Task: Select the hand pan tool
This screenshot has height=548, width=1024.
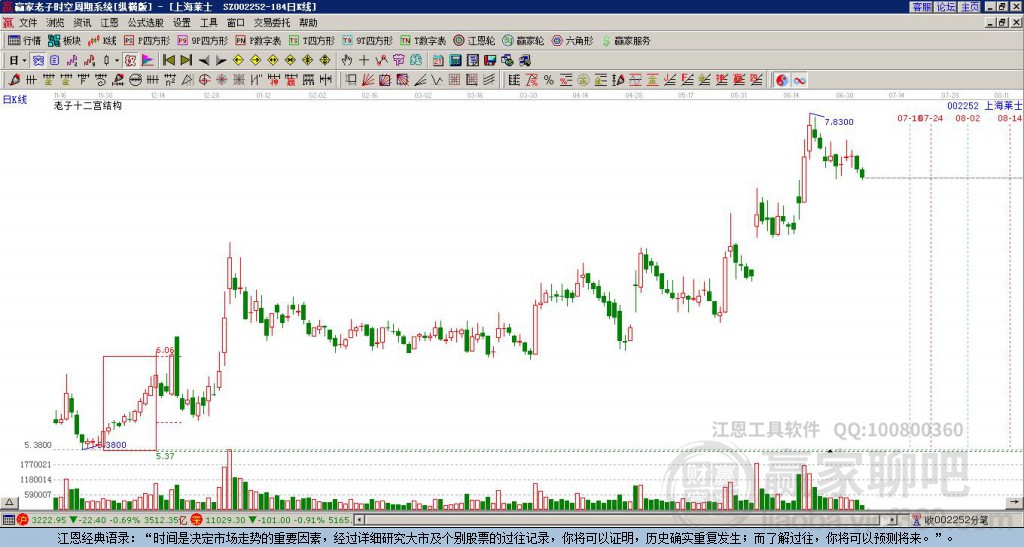Action: coord(347,61)
